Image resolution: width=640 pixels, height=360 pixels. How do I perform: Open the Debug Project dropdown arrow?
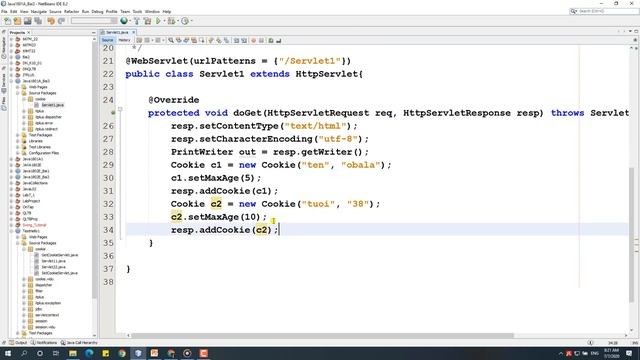[x=178, y=21]
